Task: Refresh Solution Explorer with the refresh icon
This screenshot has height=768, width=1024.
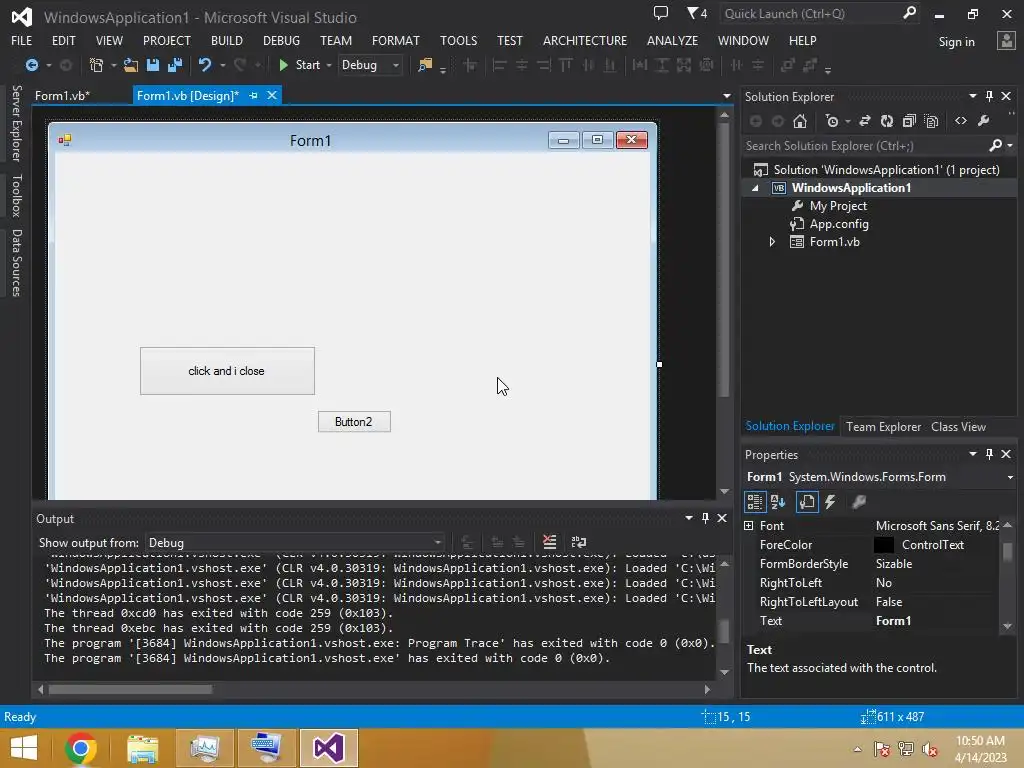Action: tap(887, 121)
